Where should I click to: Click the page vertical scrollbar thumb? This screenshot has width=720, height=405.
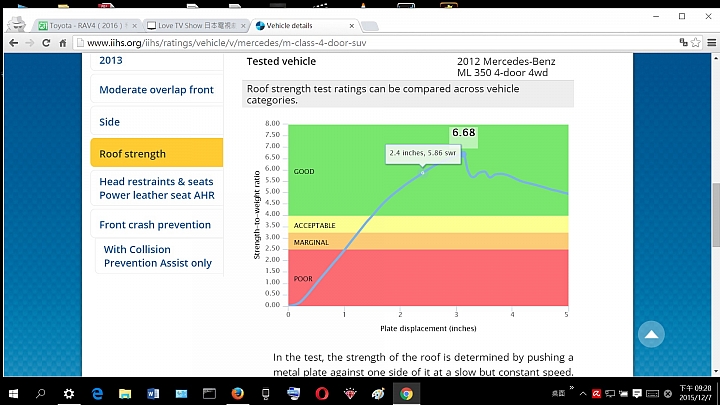pyautogui.click(x=716, y=215)
